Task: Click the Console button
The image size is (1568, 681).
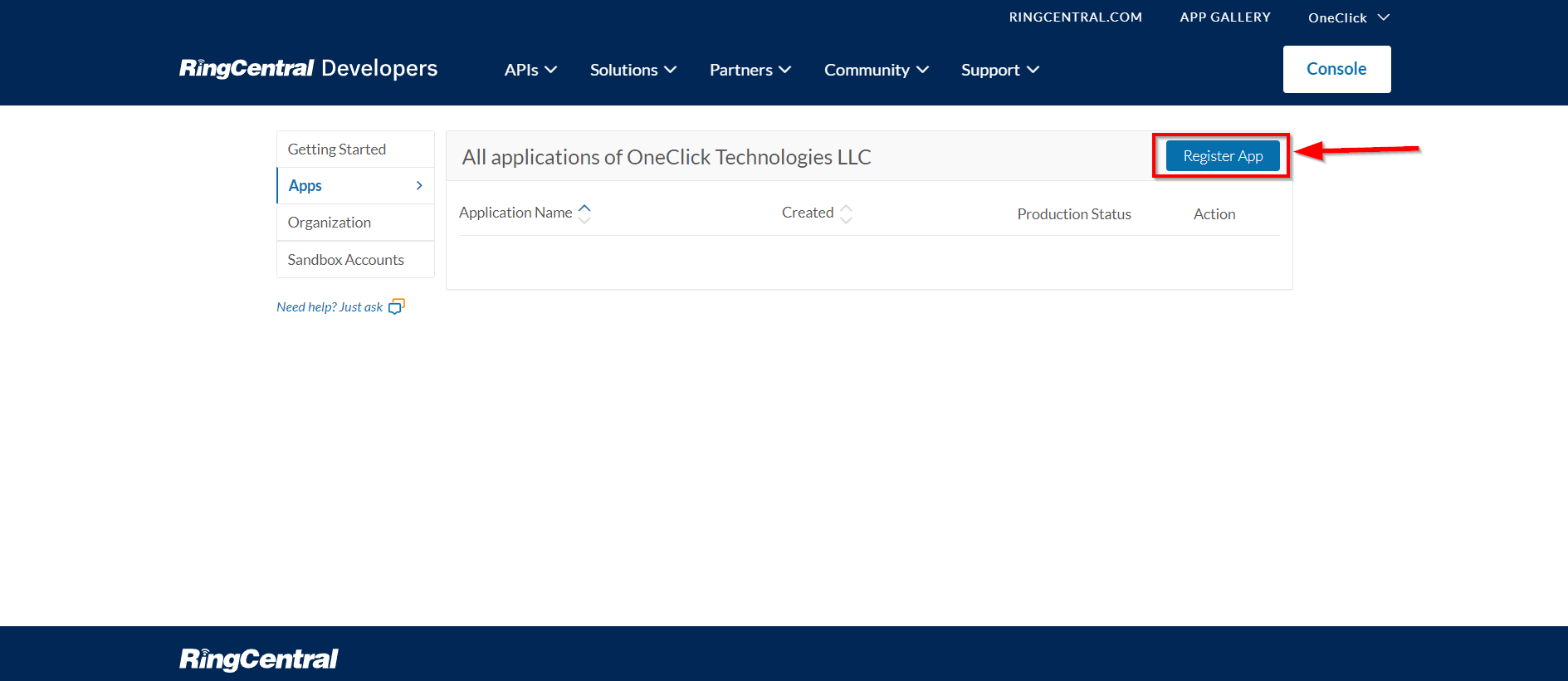Action: point(1336,69)
